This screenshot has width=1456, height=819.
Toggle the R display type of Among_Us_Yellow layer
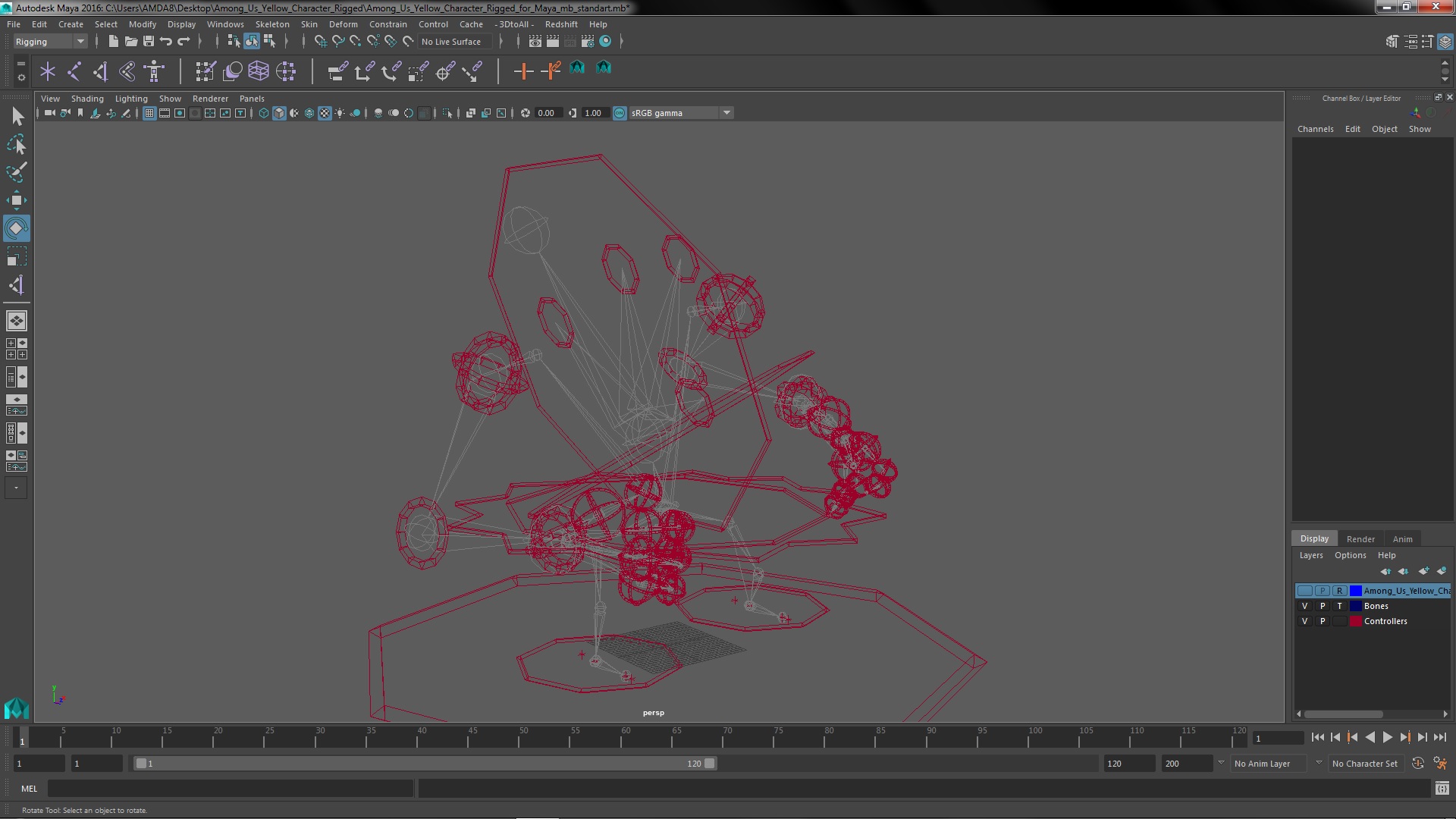click(1339, 591)
